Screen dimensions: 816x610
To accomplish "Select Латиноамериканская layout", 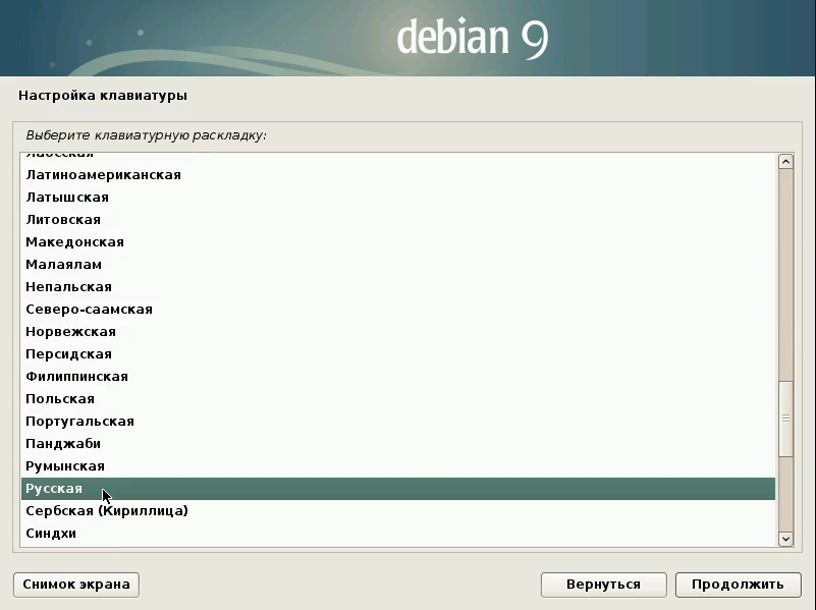I will 103,175.
